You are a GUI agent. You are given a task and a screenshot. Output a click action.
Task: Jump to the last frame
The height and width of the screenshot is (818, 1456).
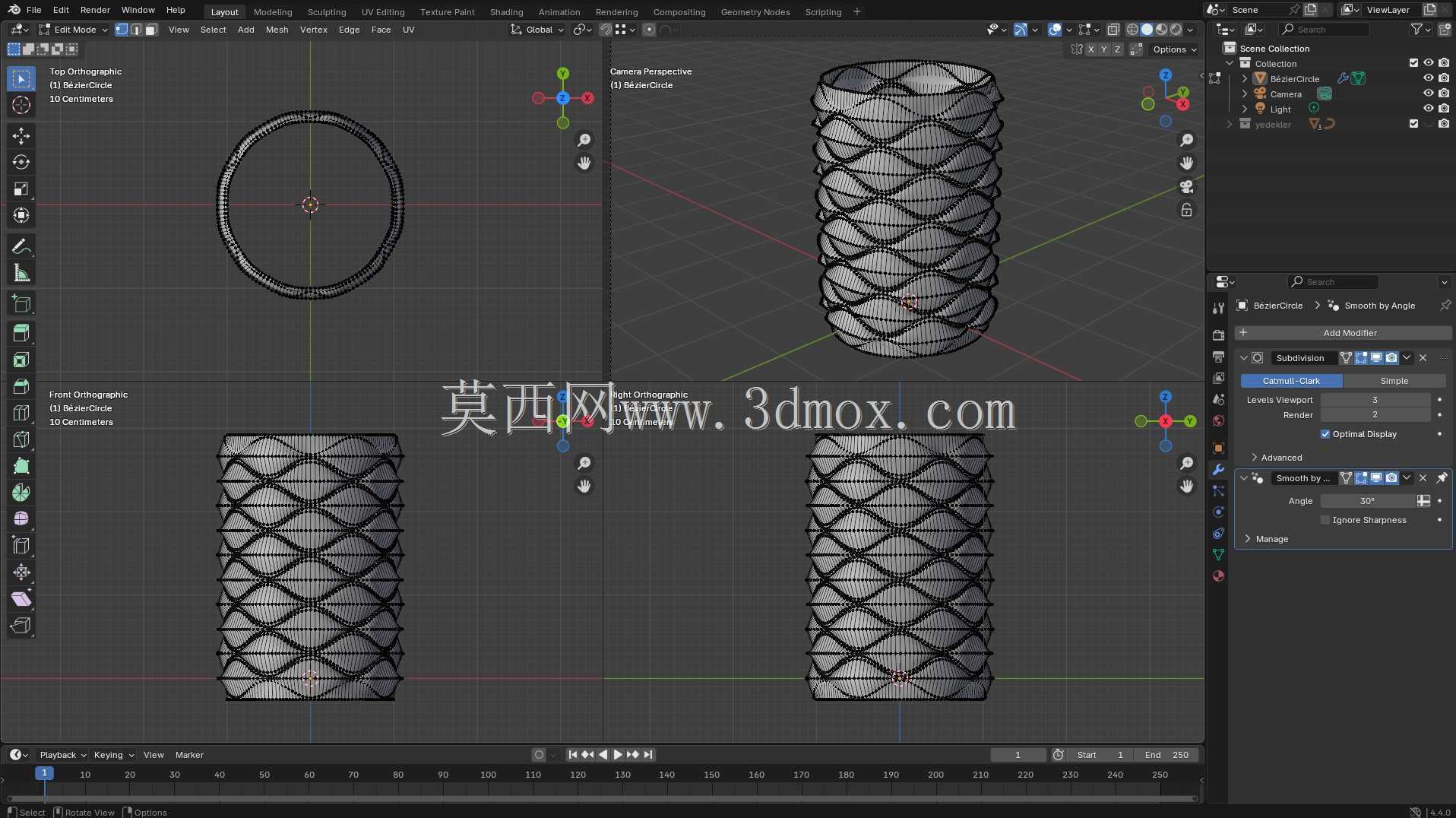(x=648, y=755)
